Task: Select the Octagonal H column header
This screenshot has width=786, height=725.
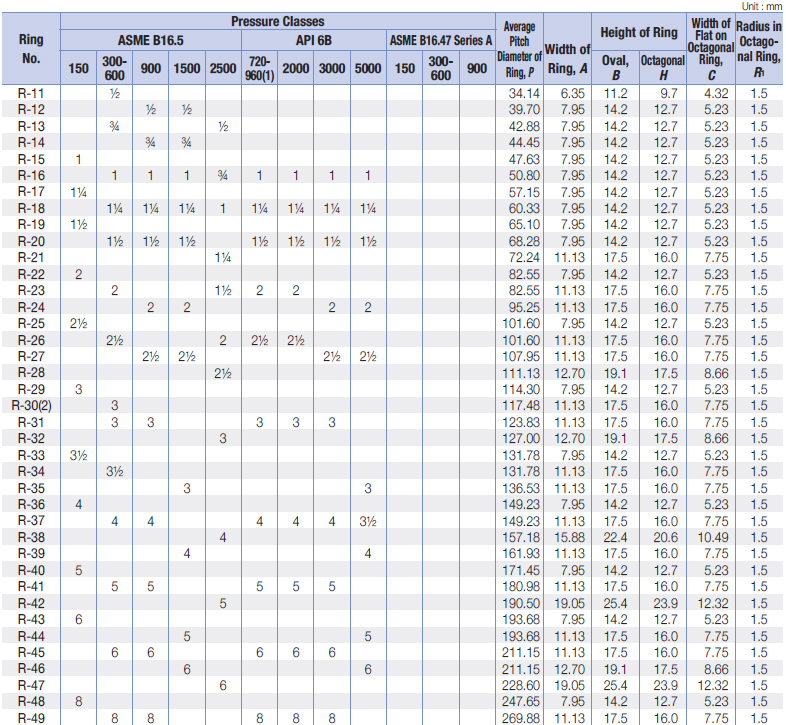Action: pos(663,68)
